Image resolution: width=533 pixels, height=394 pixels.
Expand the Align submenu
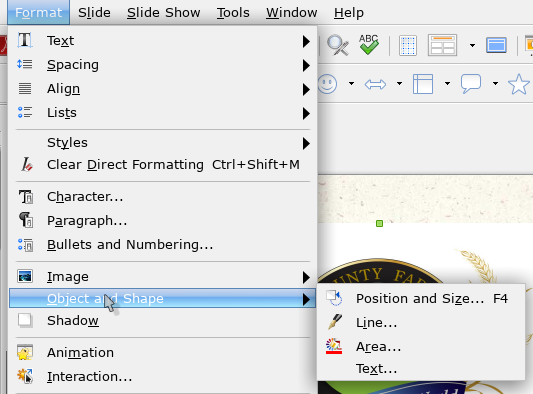point(163,89)
